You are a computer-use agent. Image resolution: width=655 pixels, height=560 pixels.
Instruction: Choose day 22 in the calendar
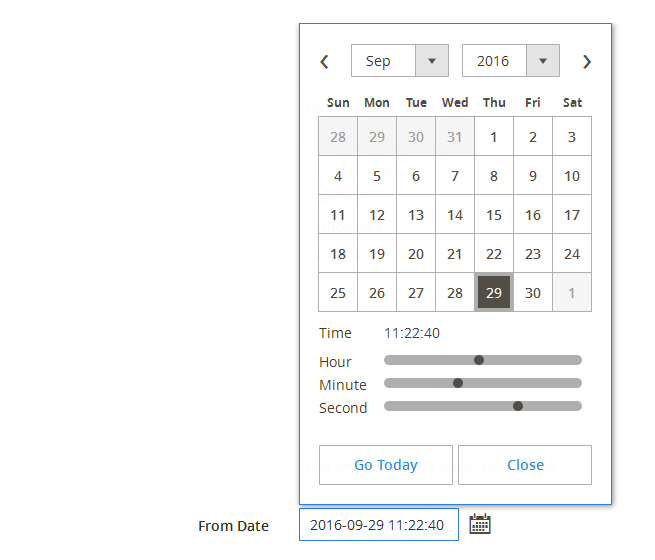[494, 254]
